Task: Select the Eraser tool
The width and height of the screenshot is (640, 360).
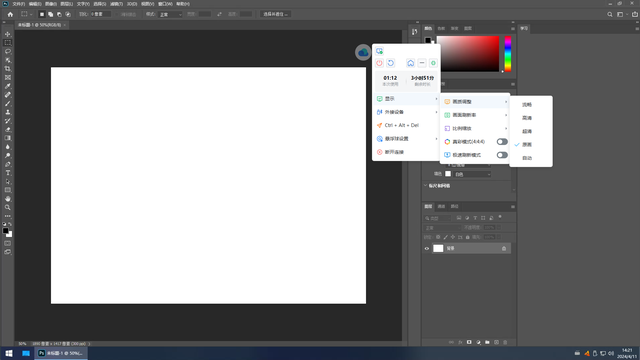Action: [x=8, y=129]
